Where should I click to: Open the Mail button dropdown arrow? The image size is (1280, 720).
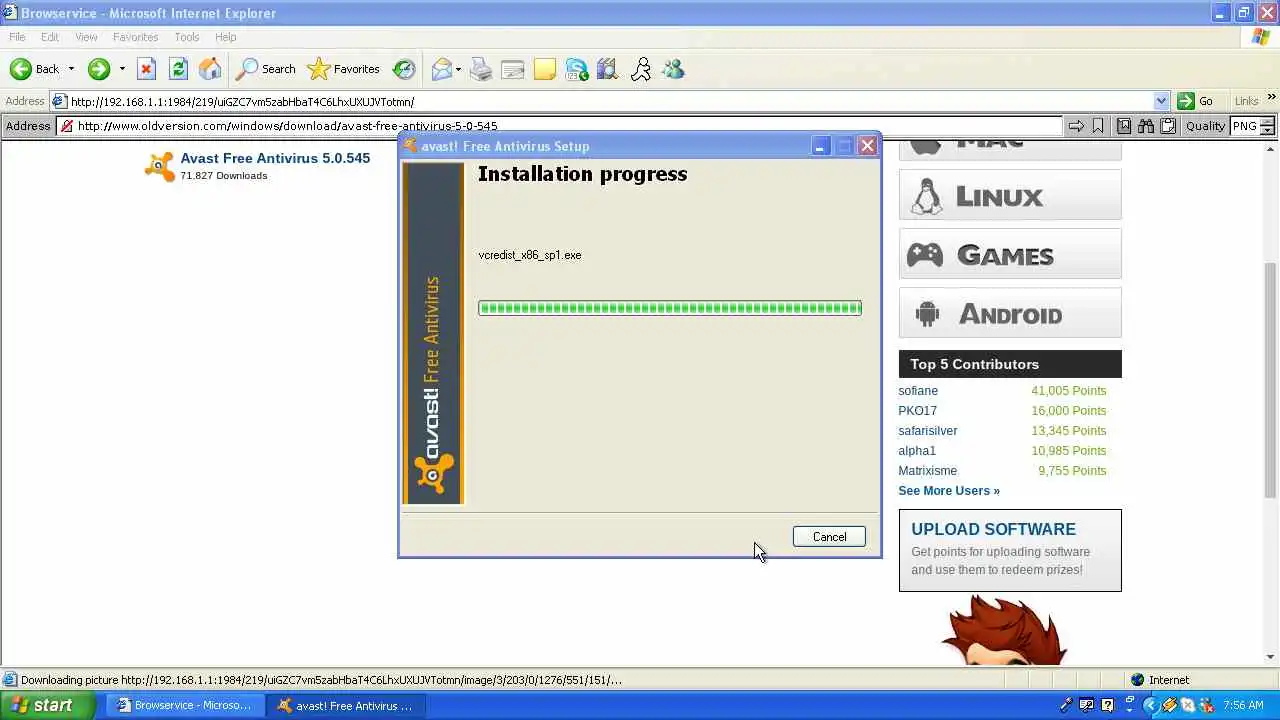click(458, 69)
